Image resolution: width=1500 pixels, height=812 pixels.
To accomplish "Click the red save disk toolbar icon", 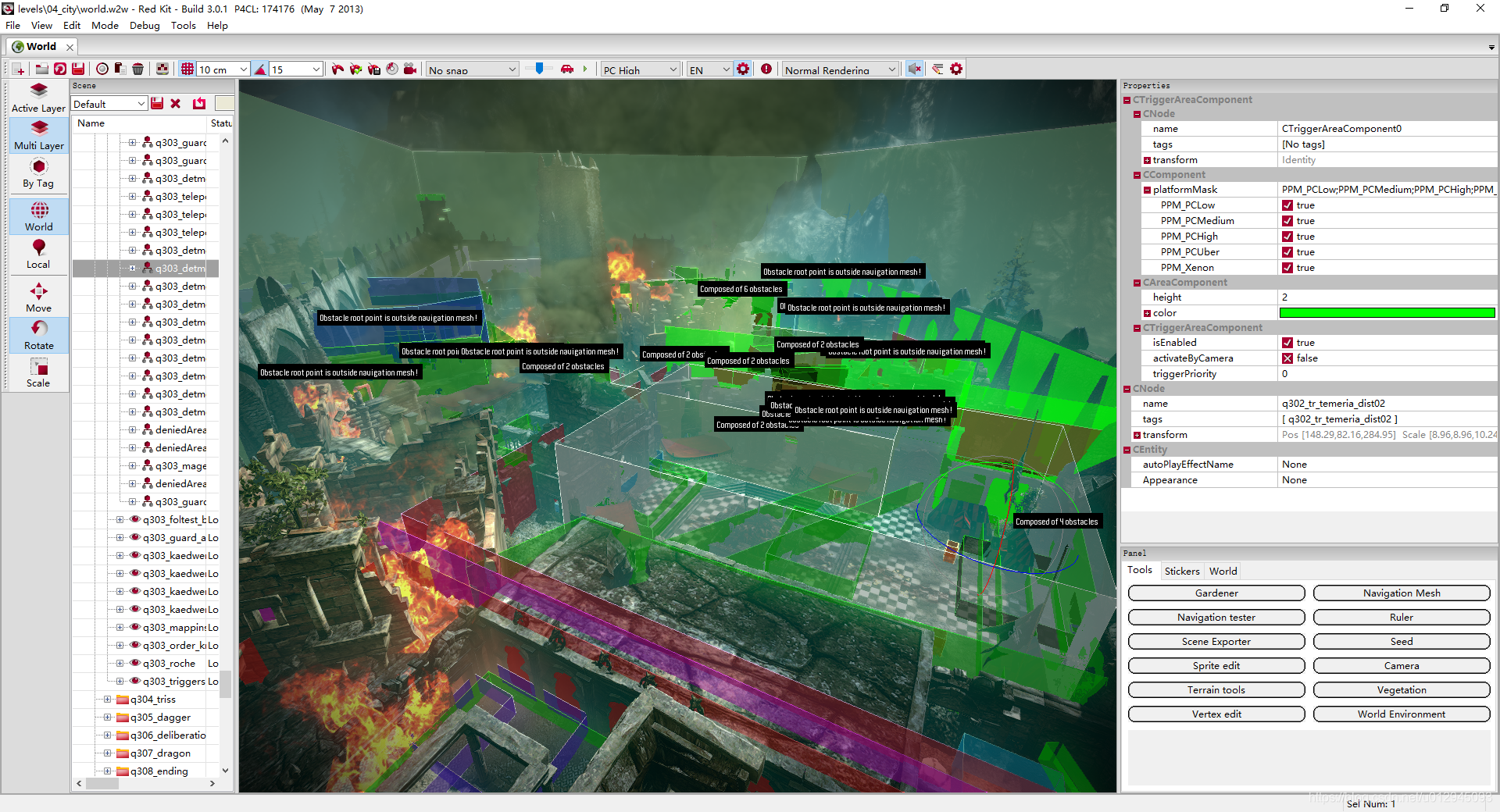I will coord(78,69).
